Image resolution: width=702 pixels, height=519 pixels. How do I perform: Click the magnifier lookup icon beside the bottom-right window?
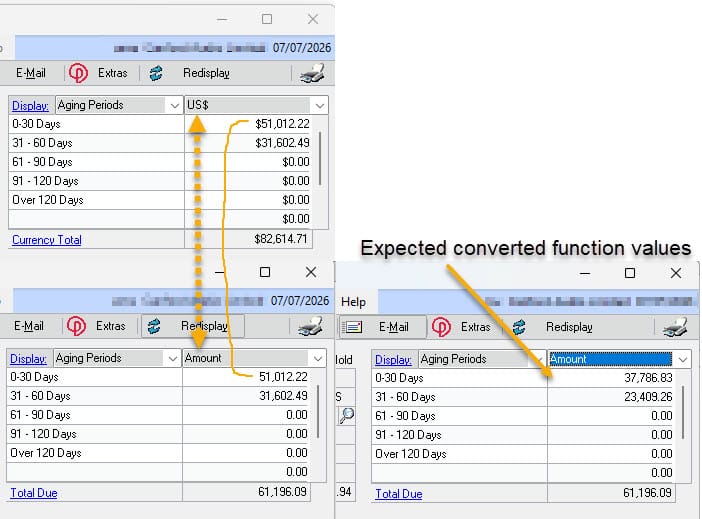coord(347,415)
